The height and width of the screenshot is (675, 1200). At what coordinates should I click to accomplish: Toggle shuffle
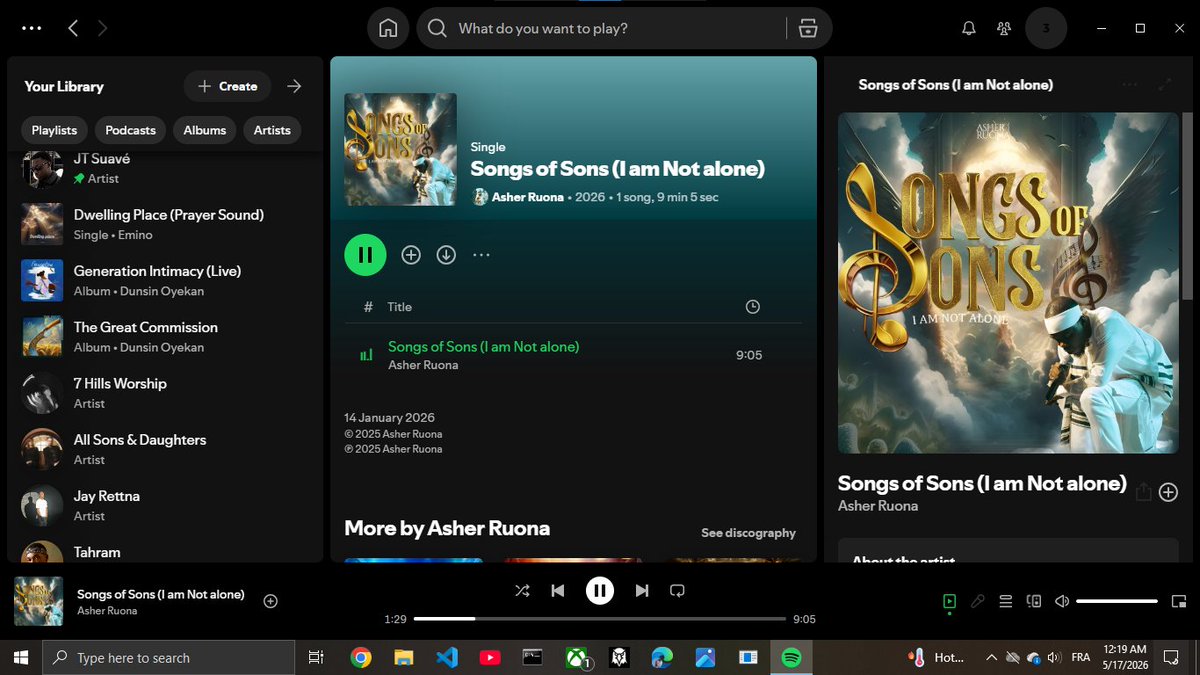(x=522, y=590)
